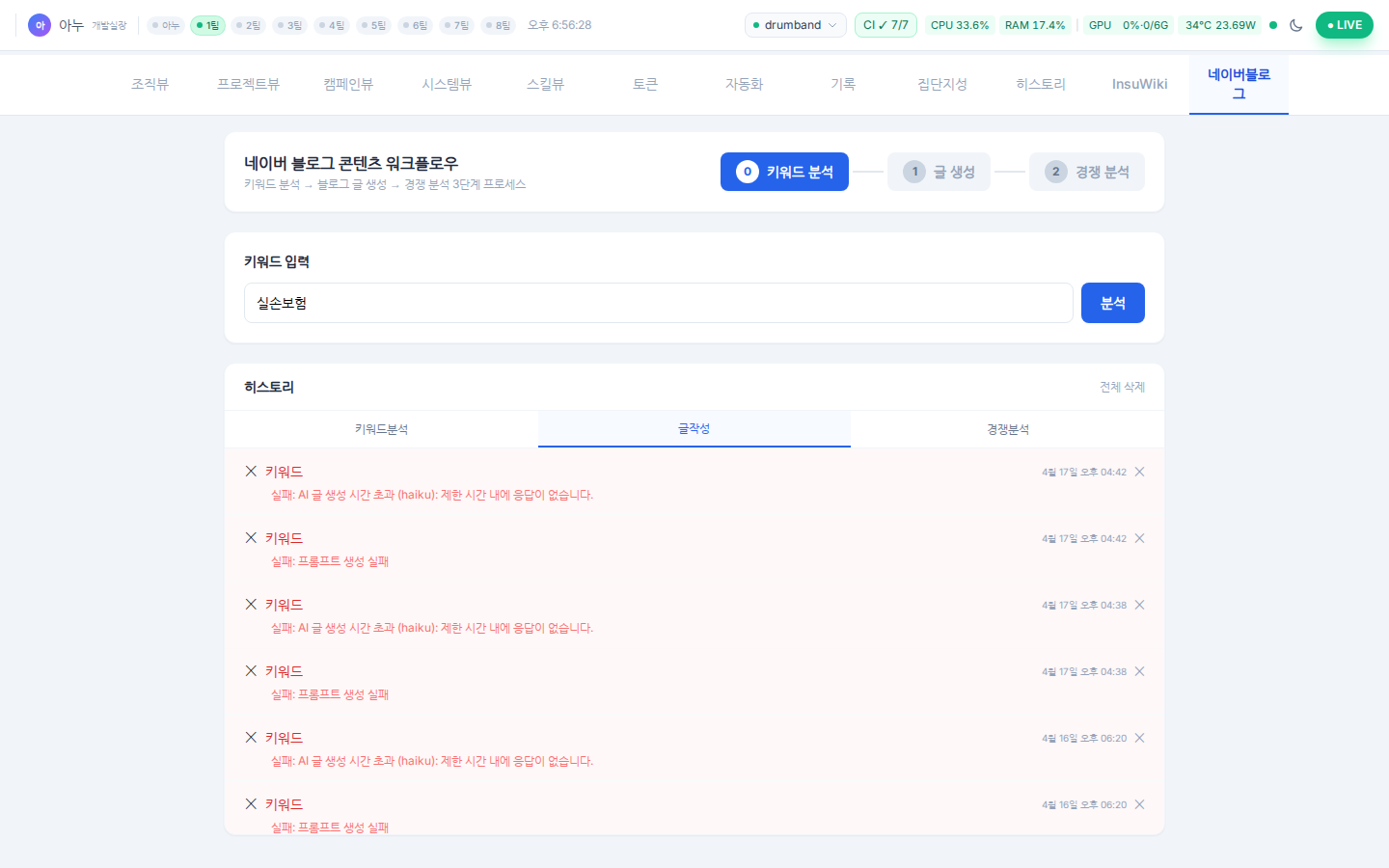The height and width of the screenshot is (868, 1389).
Task: Click the 전체 삭제 link
Action: 1122,387
